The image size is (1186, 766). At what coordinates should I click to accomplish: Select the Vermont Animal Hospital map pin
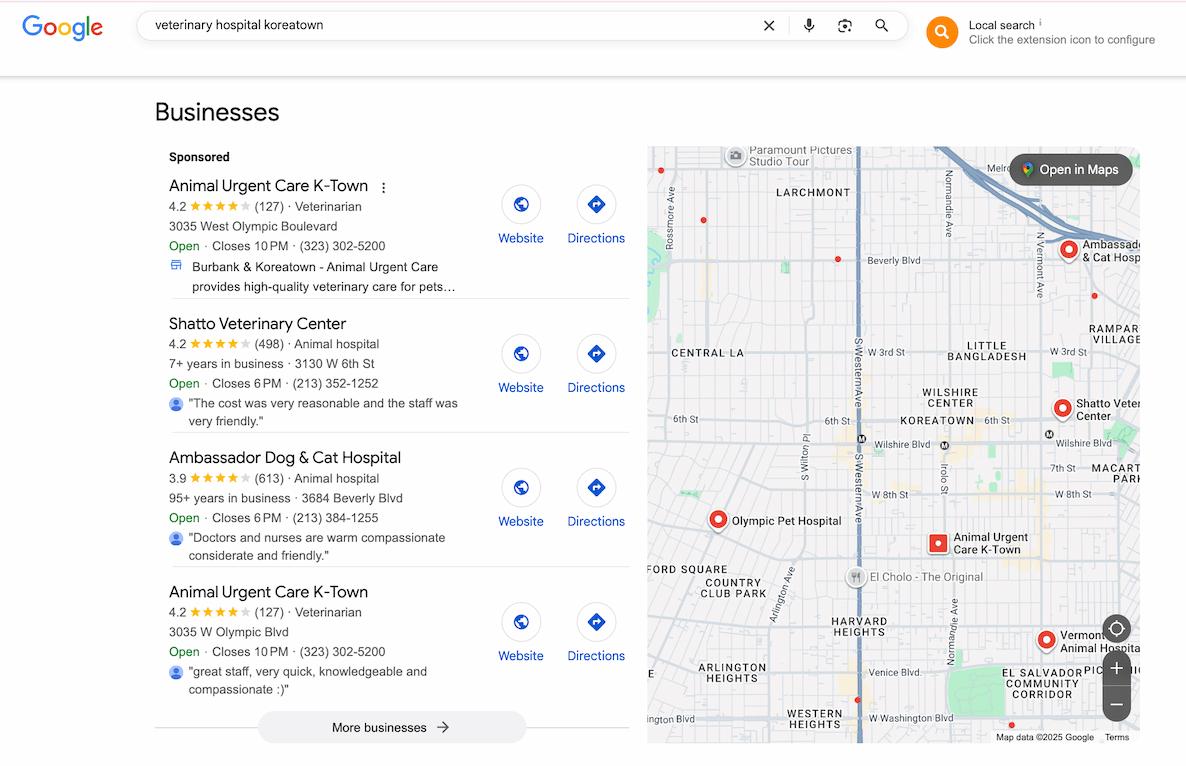click(1046, 640)
